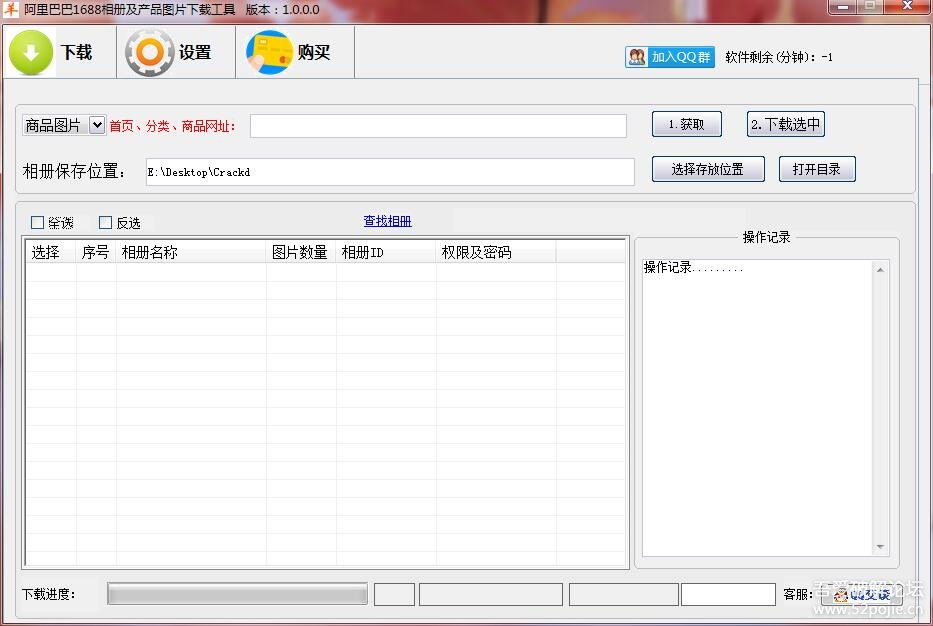
Task: Toggle the select-all checkbox
Action: [x=37, y=223]
